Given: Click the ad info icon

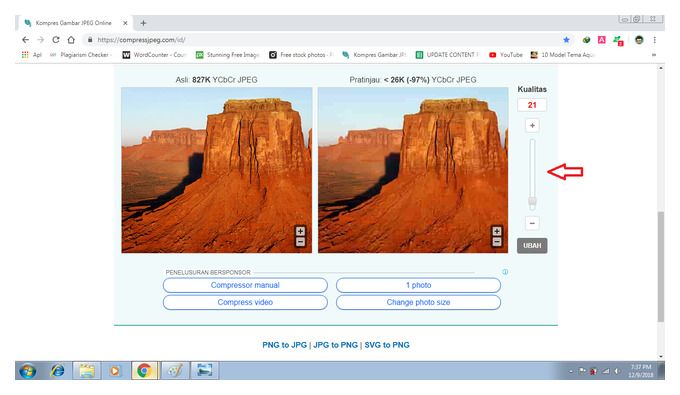Looking at the screenshot, I should 505,272.
